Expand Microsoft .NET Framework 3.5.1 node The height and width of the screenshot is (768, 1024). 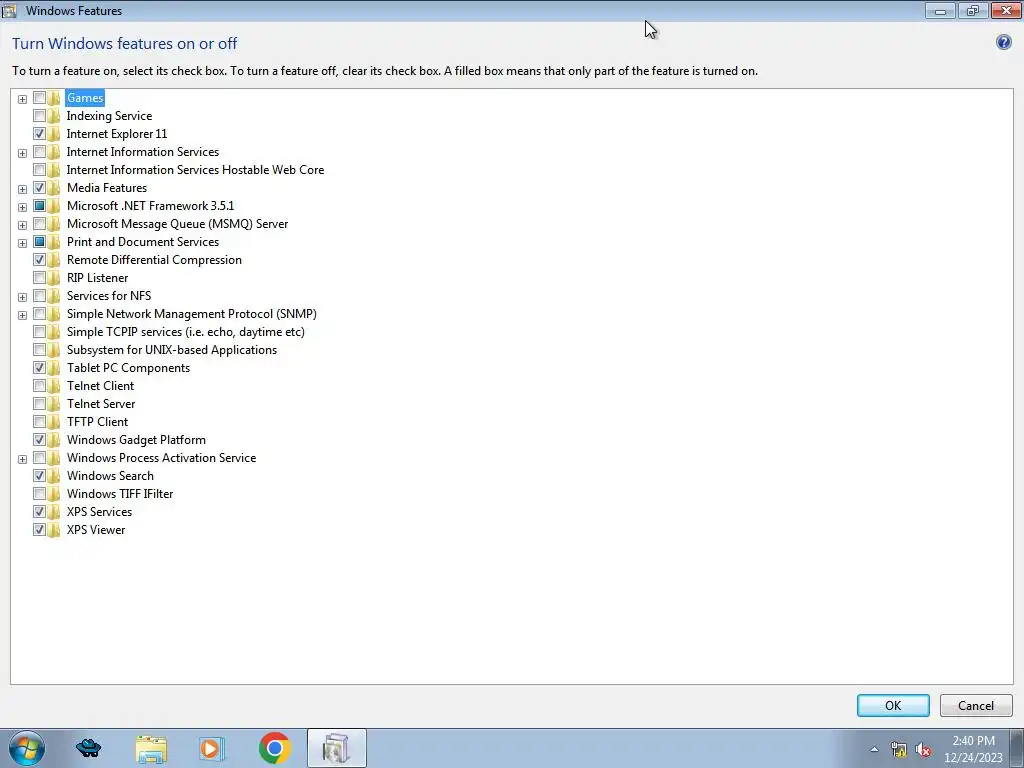click(22, 207)
